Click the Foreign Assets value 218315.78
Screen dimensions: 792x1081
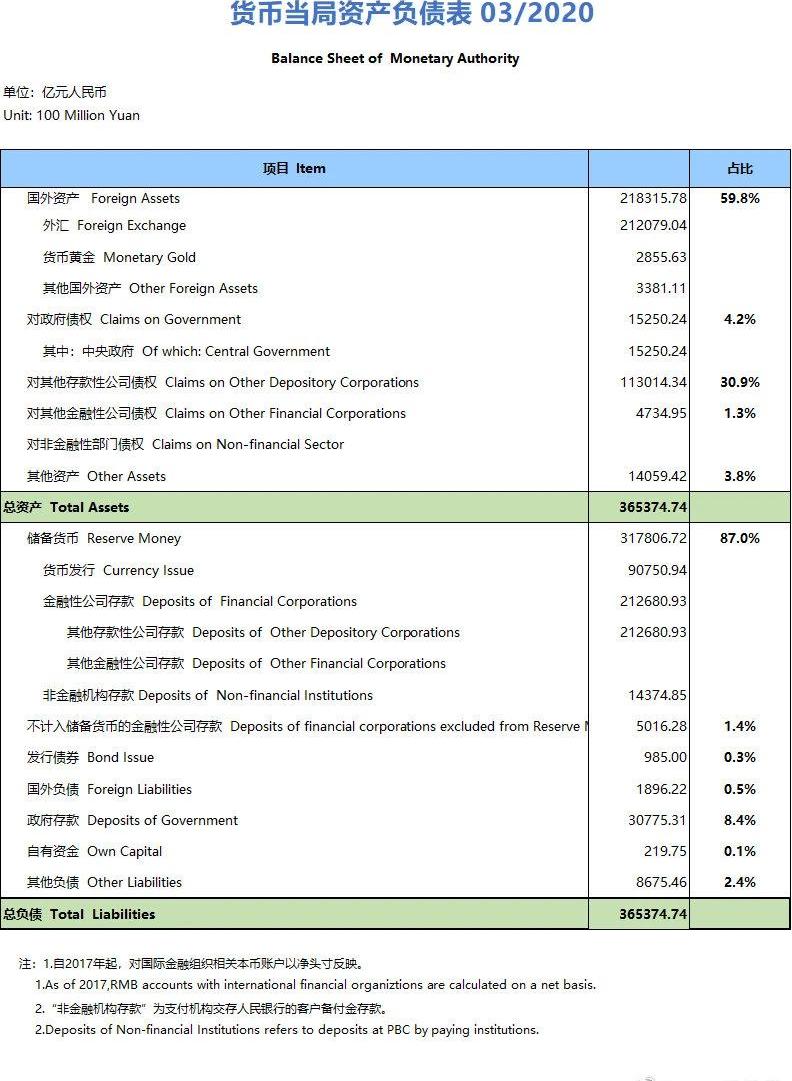point(653,198)
